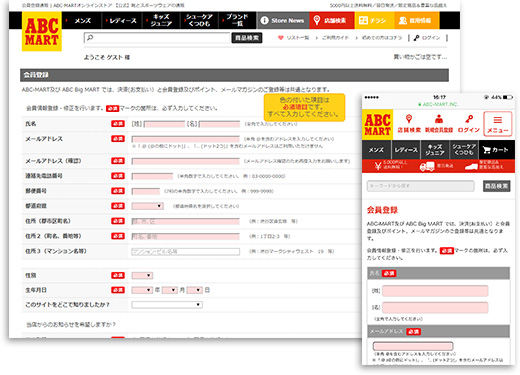Click the 会員登録 heading bar on desktop

[234, 75]
